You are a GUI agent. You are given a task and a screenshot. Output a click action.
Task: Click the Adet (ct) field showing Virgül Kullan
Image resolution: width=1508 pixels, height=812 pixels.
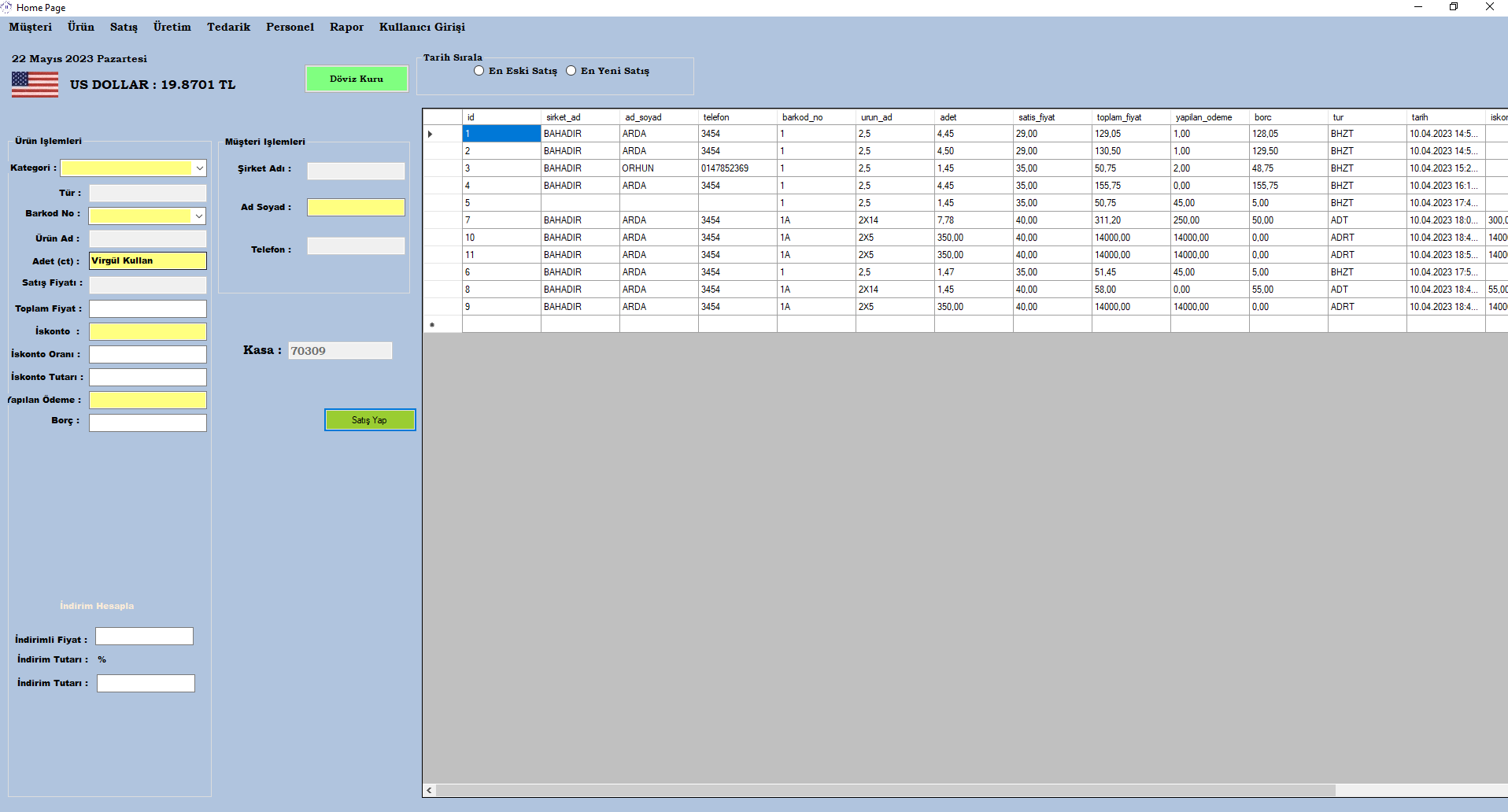pyautogui.click(x=148, y=260)
